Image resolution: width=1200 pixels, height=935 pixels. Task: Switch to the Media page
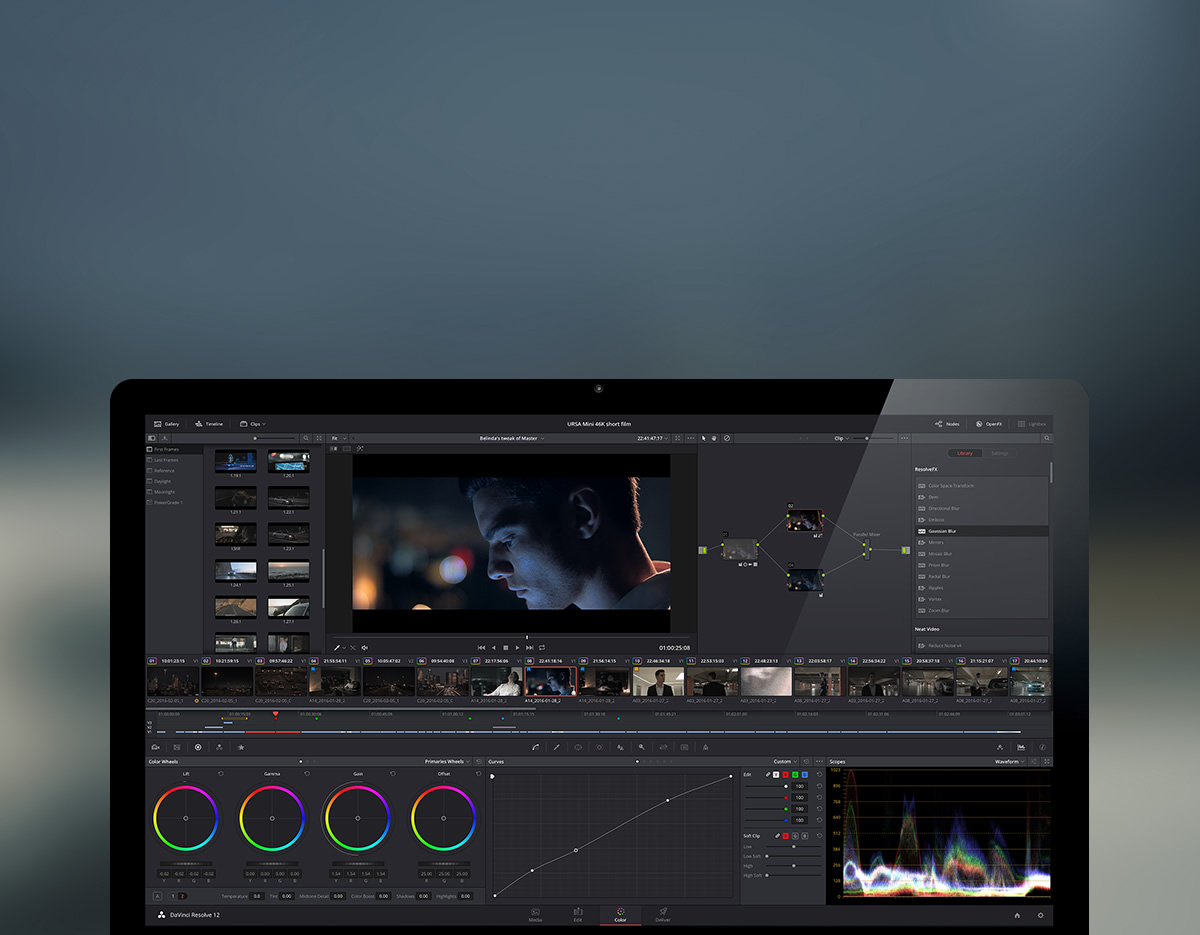point(536,916)
